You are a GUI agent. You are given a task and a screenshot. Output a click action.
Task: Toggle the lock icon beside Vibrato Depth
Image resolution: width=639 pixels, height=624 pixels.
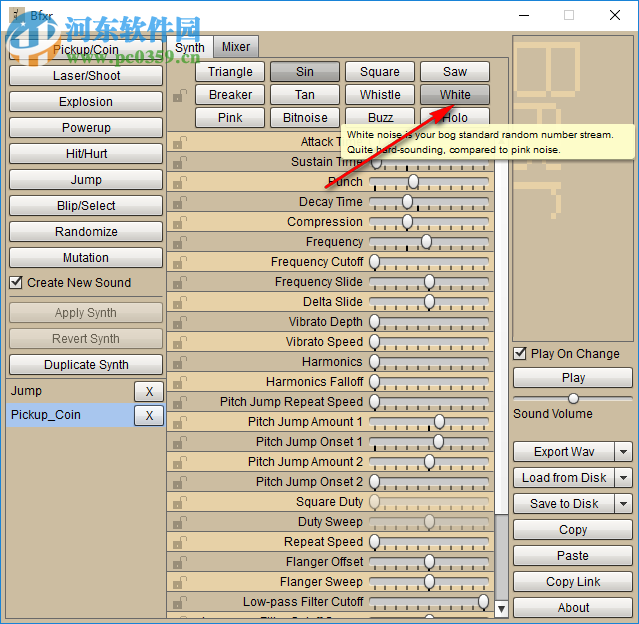pyautogui.click(x=180, y=322)
